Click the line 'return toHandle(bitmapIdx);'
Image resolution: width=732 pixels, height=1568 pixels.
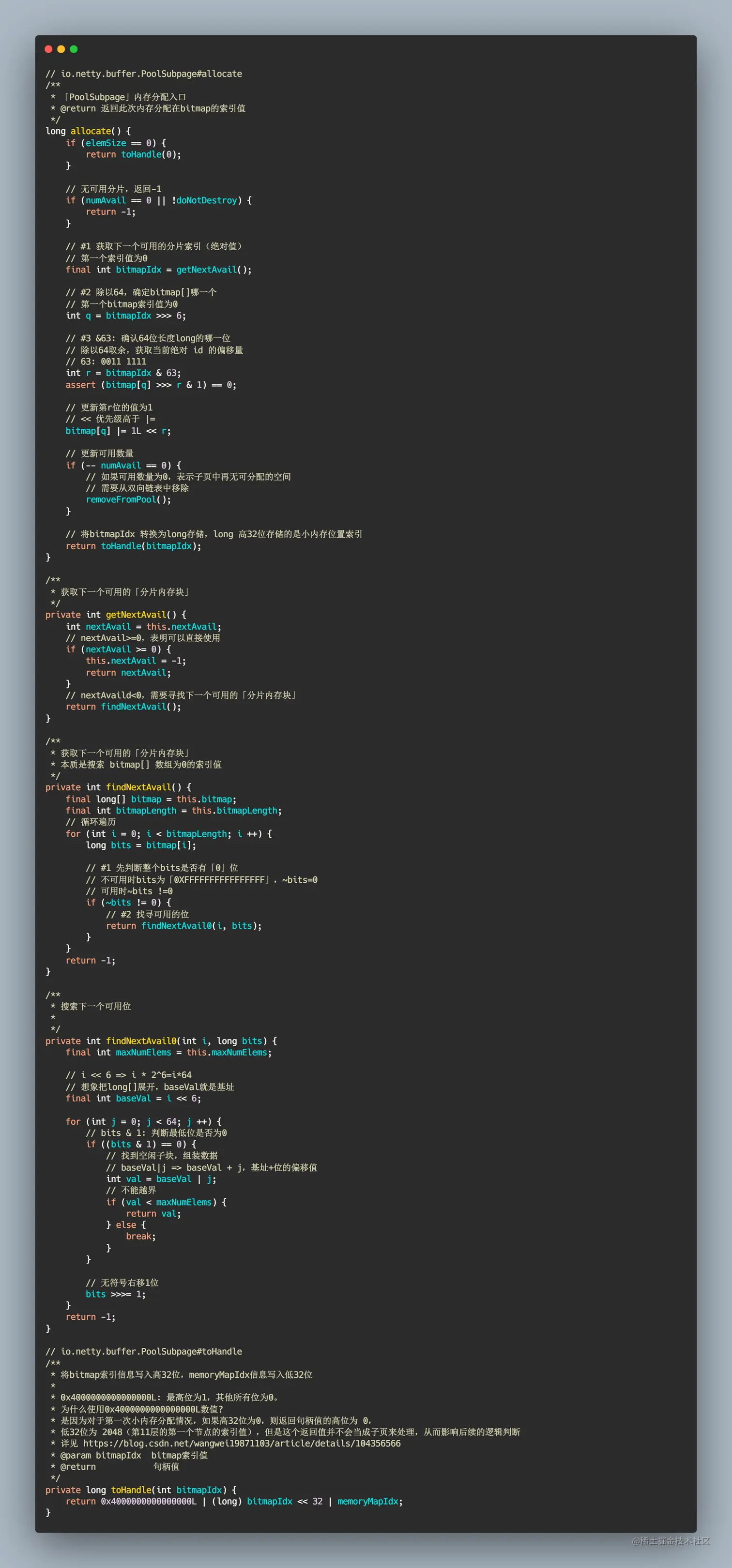coord(133,546)
